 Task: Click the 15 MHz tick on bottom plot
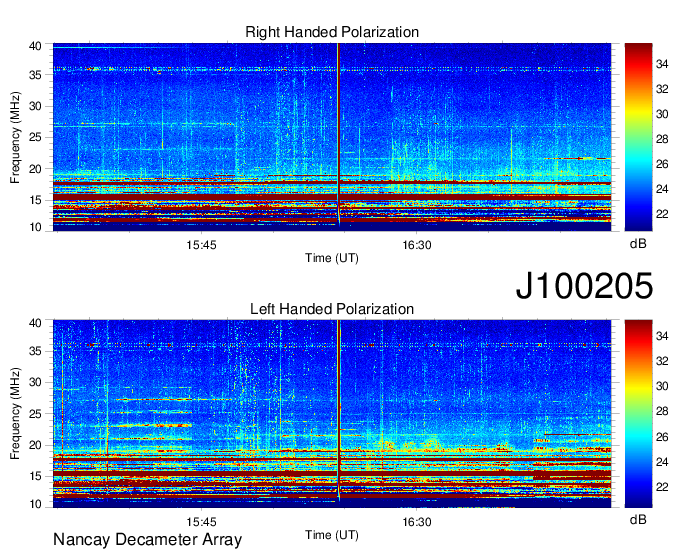pos(35,476)
